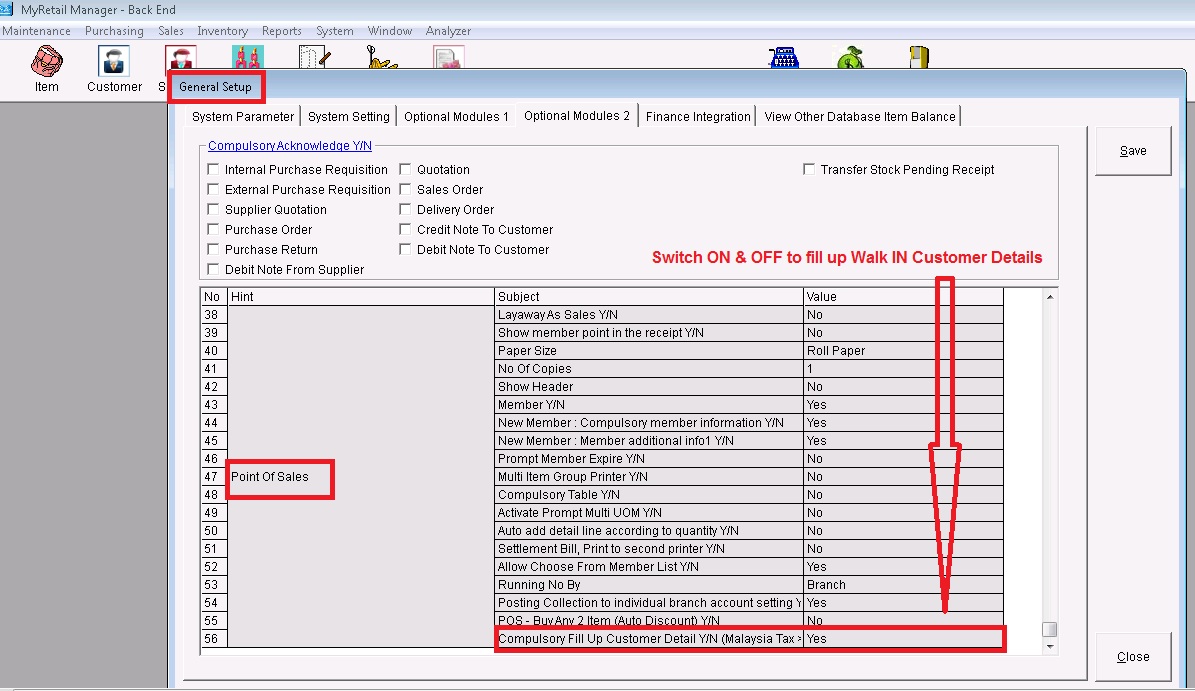Tick the Sales Order checkbox
The image size is (1195, 691).
tap(406, 190)
